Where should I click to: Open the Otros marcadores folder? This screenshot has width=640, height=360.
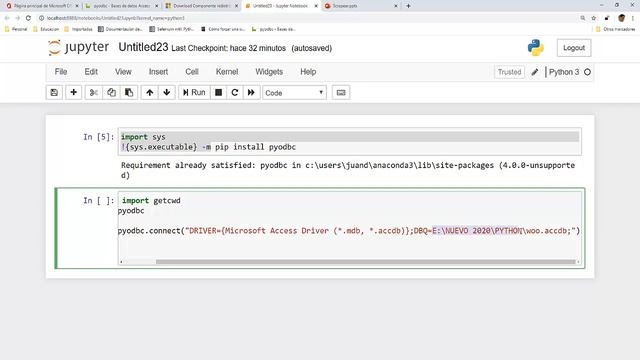[616, 29]
